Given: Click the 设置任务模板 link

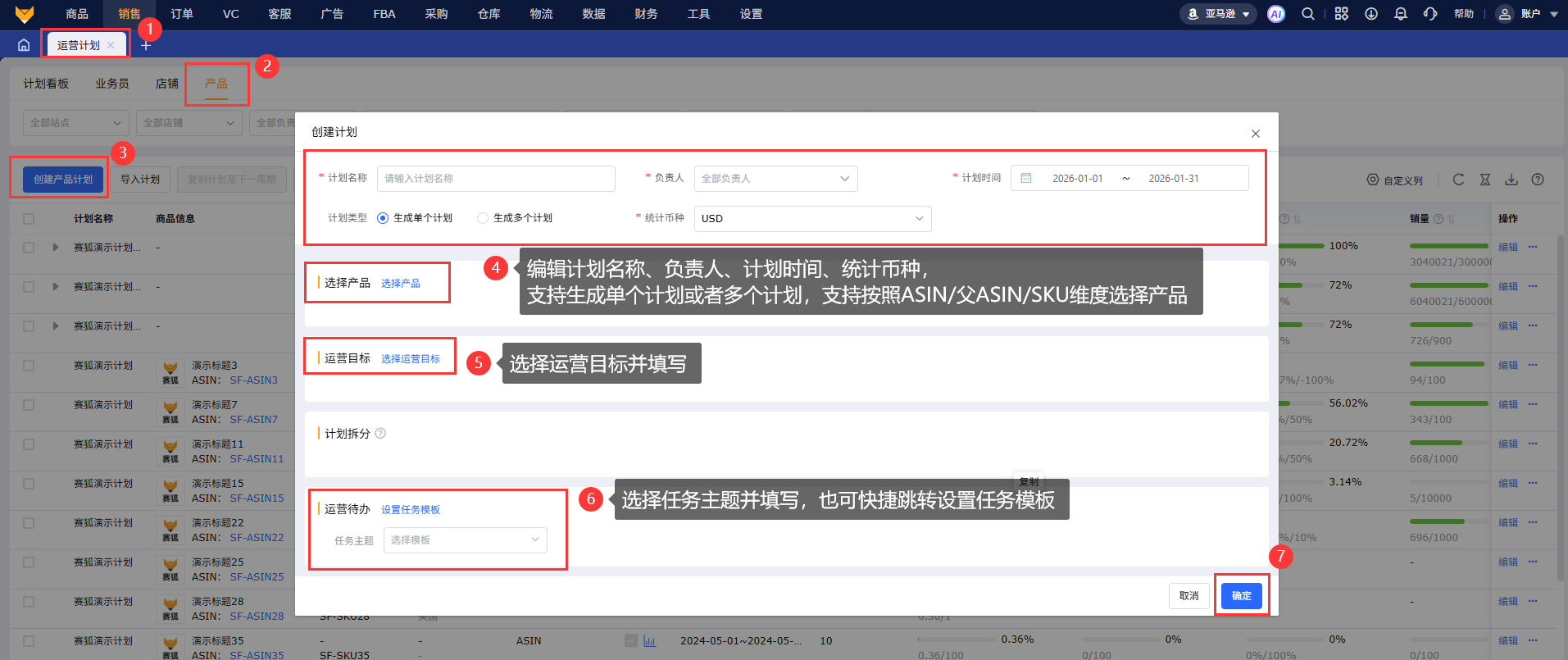Looking at the screenshot, I should click(x=411, y=510).
